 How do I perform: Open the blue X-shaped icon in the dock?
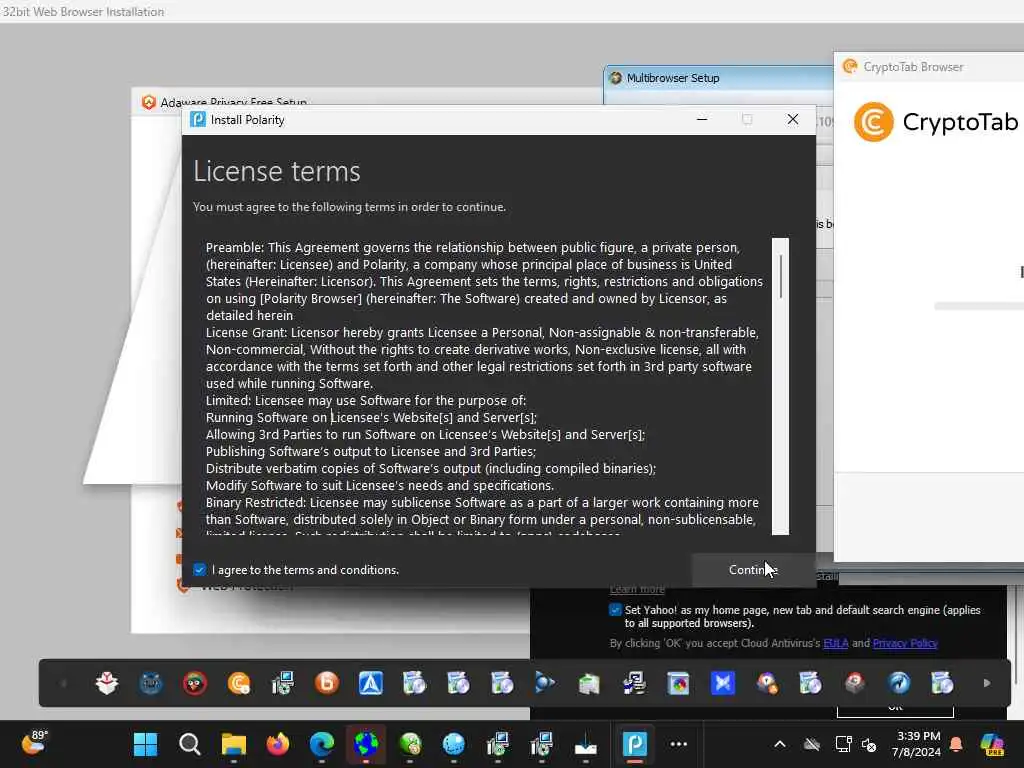tap(722, 683)
